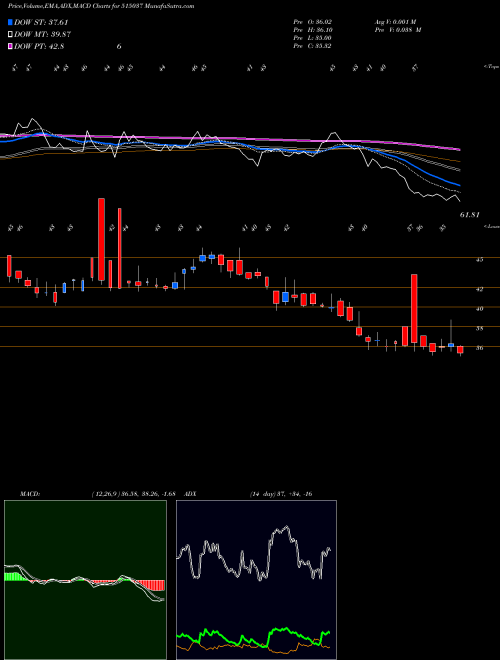
Task: Click inside the dark blue ADX chart panel
Action: pyautogui.click(x=256, y=580)
